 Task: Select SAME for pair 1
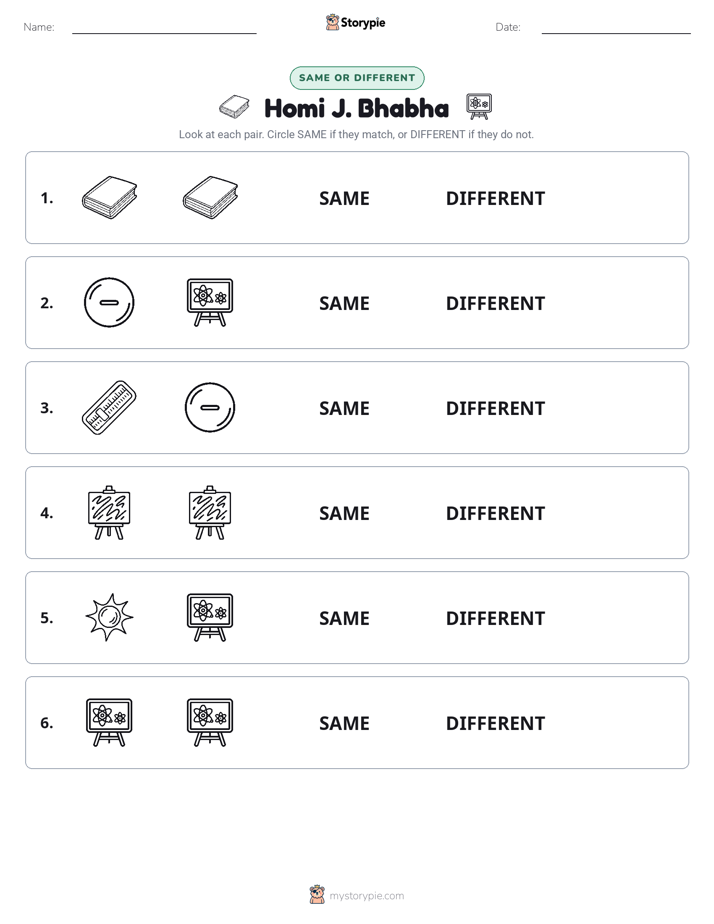click(x=344, y=199)
